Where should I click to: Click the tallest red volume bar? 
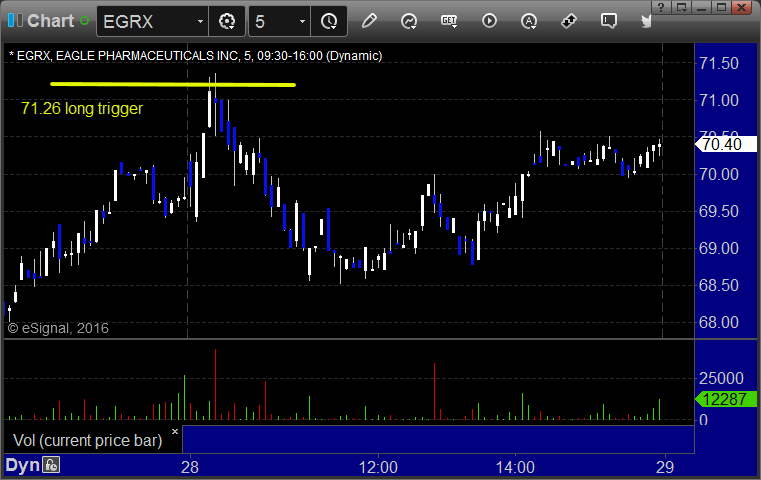(x=215, y=384)
